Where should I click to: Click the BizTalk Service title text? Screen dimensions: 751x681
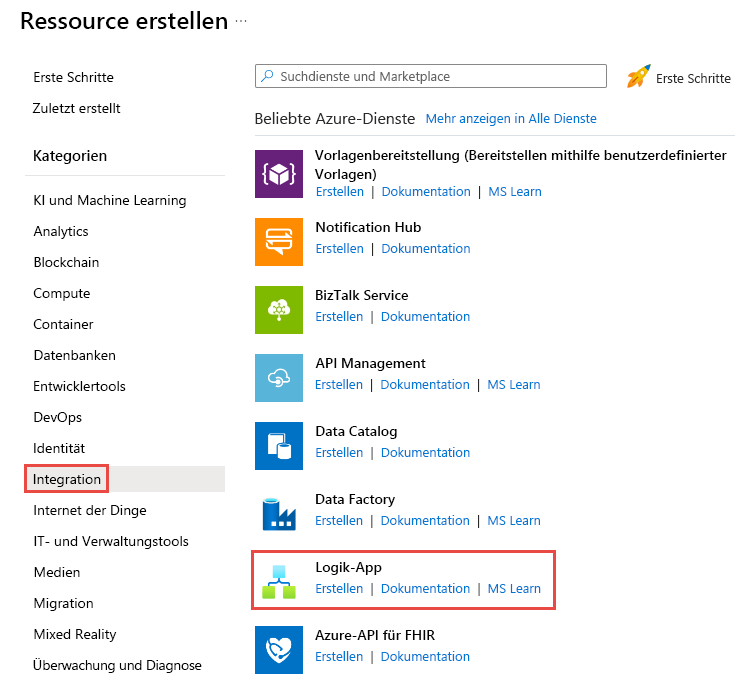coord(362,295)
